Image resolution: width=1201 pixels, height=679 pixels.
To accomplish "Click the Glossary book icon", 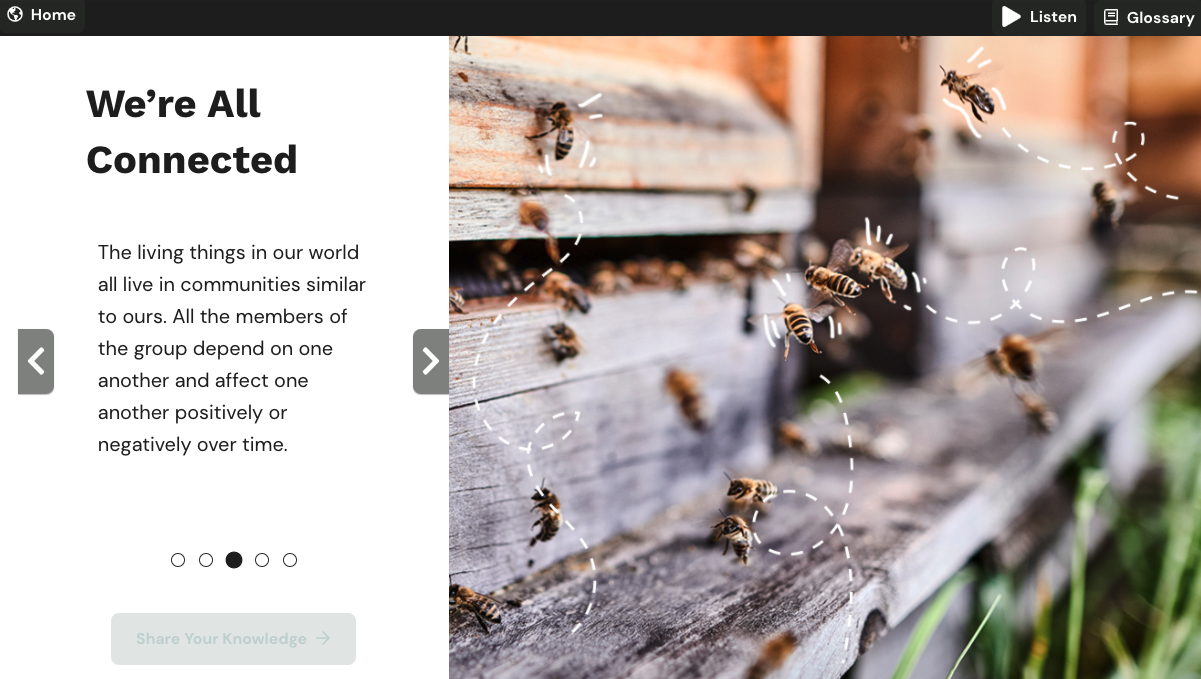I will click(1111, 17).
